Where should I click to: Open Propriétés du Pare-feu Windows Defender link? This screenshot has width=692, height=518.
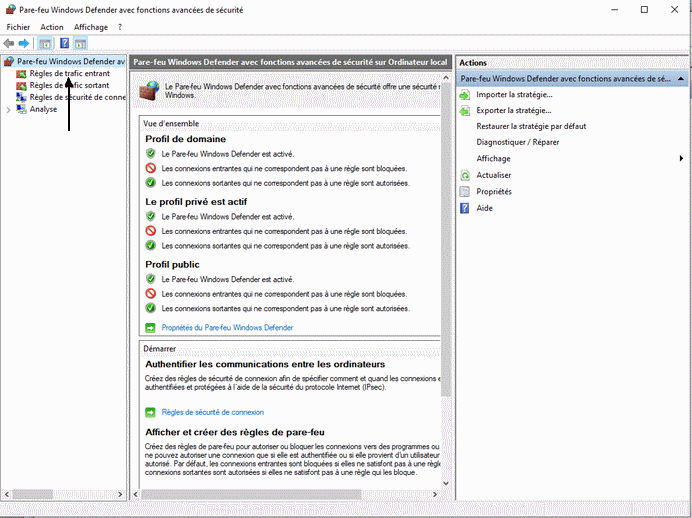(227, 327)
